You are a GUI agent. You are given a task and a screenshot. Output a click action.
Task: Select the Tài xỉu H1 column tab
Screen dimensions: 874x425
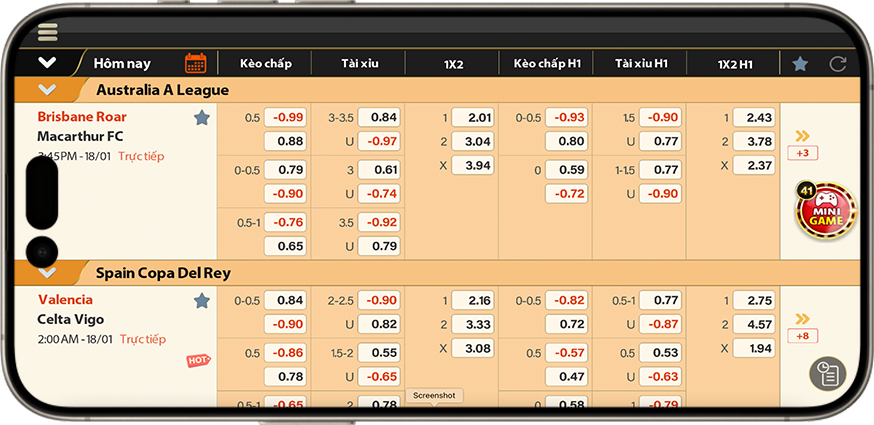click(641, 63)
